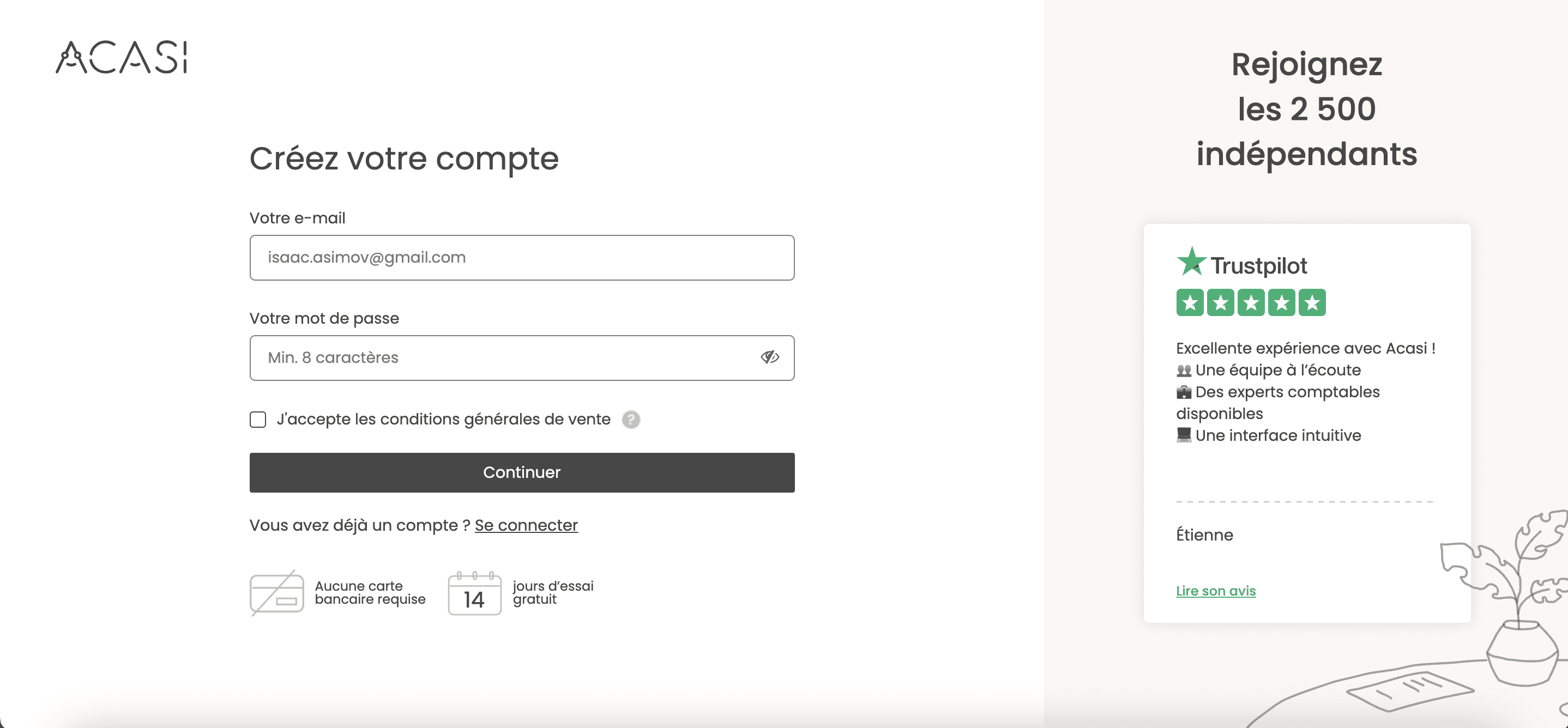The image size is (1568, 728).
Task: Open the question mark help icon
Action: (x=631, y=420)
